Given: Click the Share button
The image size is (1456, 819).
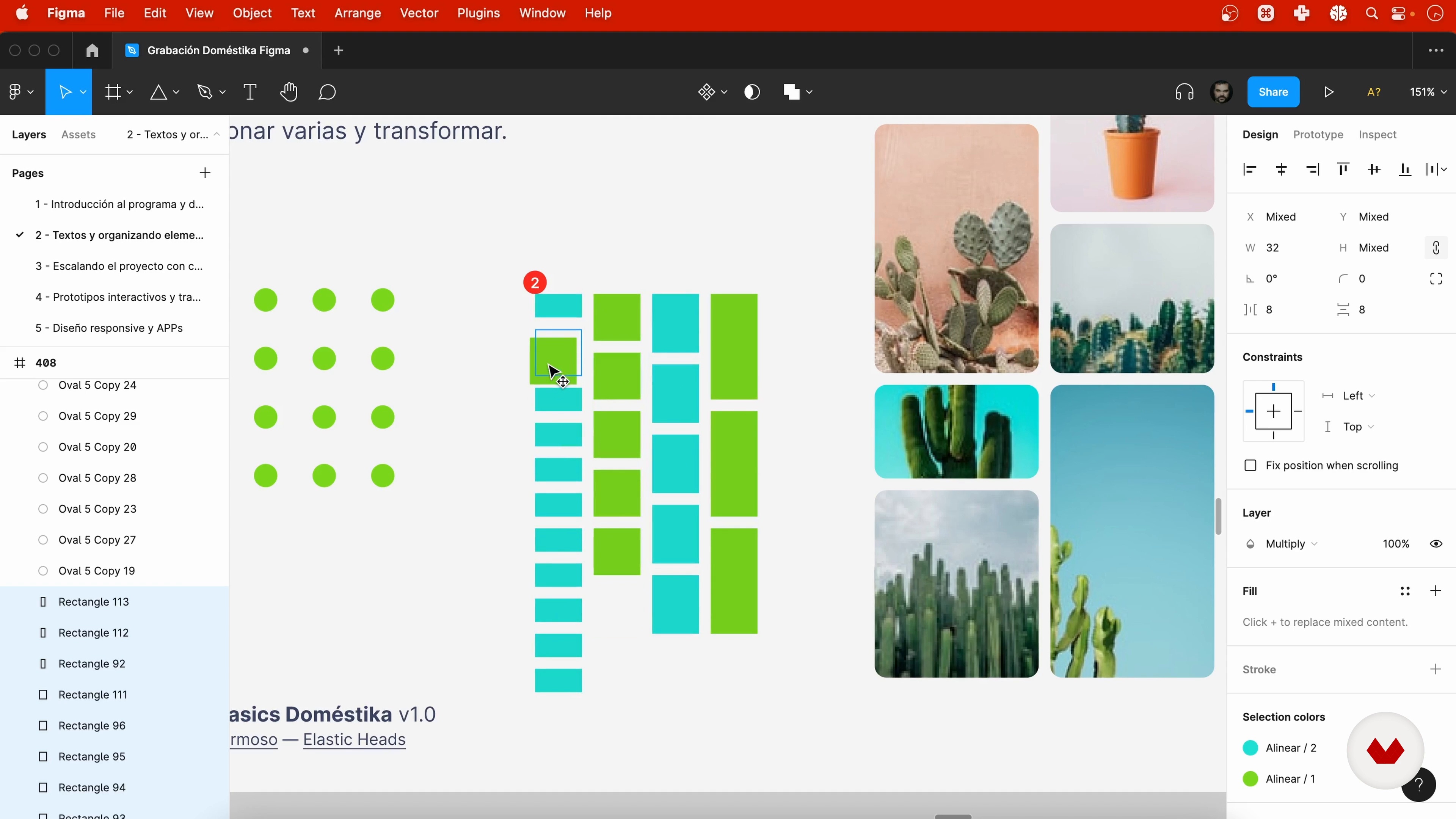Looking at the screenshot, I should click(1273, 91).
